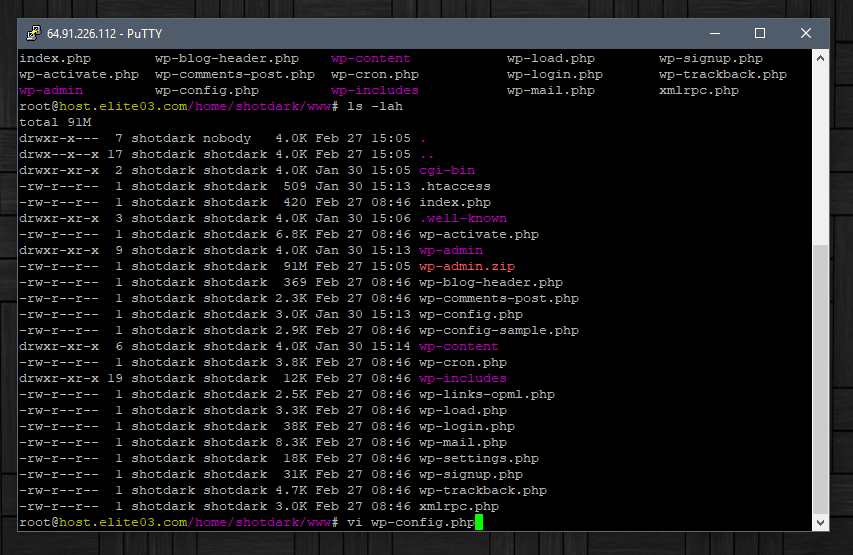Click the scrollbar up arrow
Viewport: 853px width, 555px height.
(x=820, y=58)
